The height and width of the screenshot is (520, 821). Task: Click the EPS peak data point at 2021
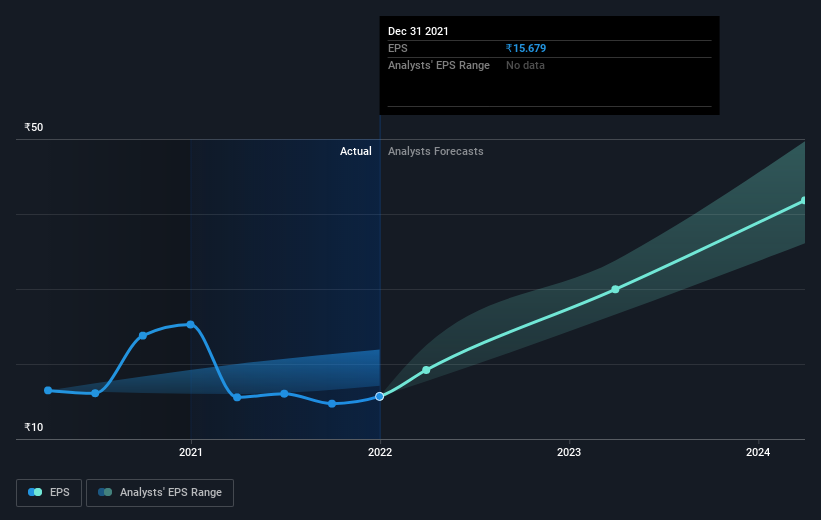click(190, 324)
